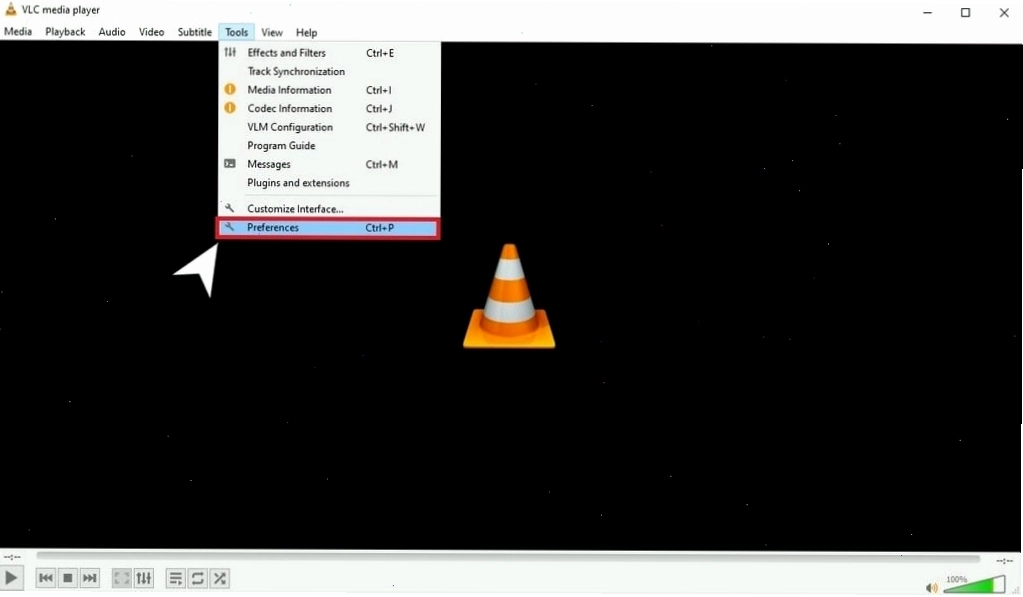Image resolution: width=1023 pixels, height=597 pixels.
Task: Minimize the VLC window
Action: pyautogui.click(x=927, y=12)
